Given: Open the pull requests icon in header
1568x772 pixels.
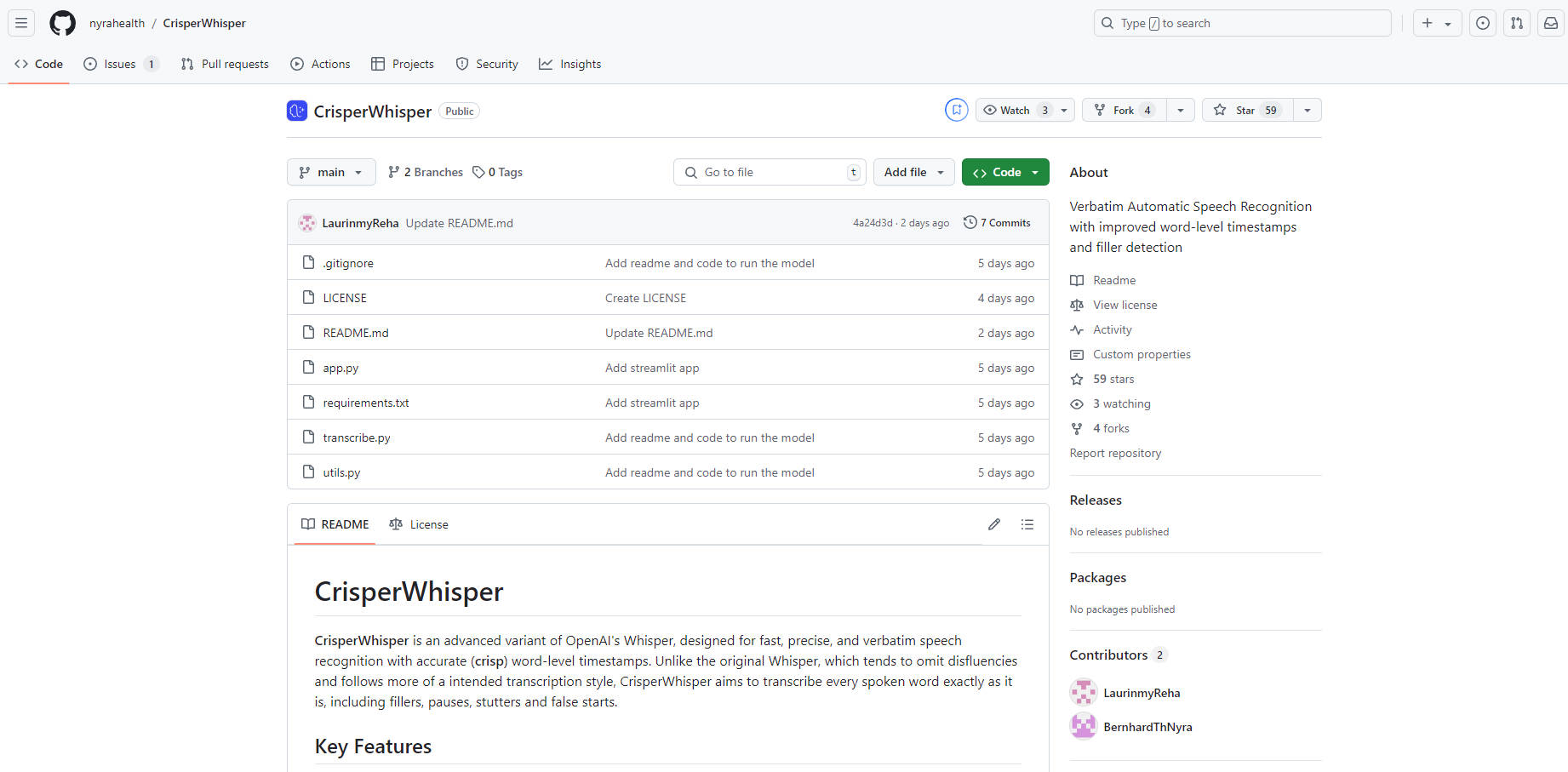Looking at the screenshot, I should (x=1516, y=23).
